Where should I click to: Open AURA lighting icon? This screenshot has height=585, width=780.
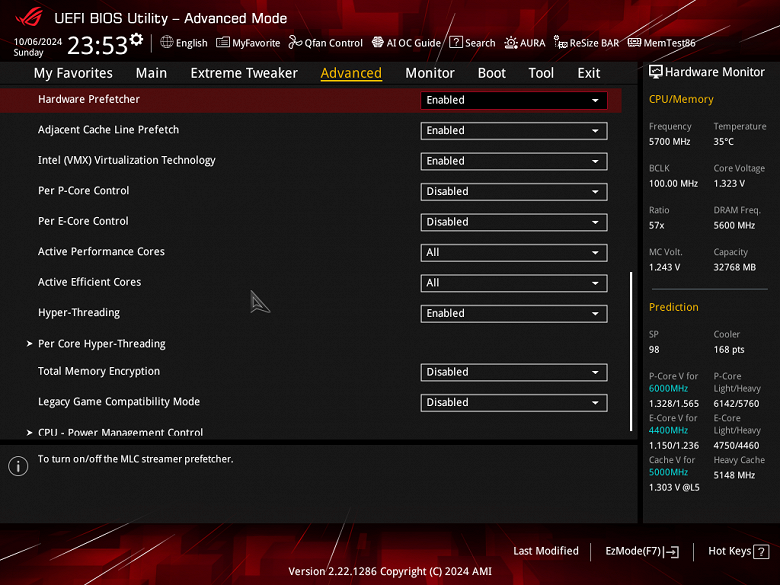click(510, 43)
